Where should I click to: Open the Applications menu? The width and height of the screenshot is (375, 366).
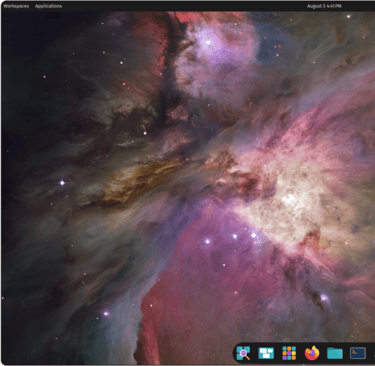coord(48,6)
